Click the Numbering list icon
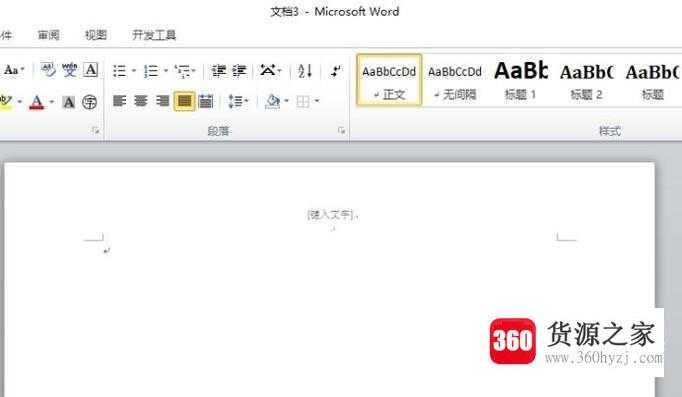The width and height of the screenshot is (682, 397). tap(151, 71)
